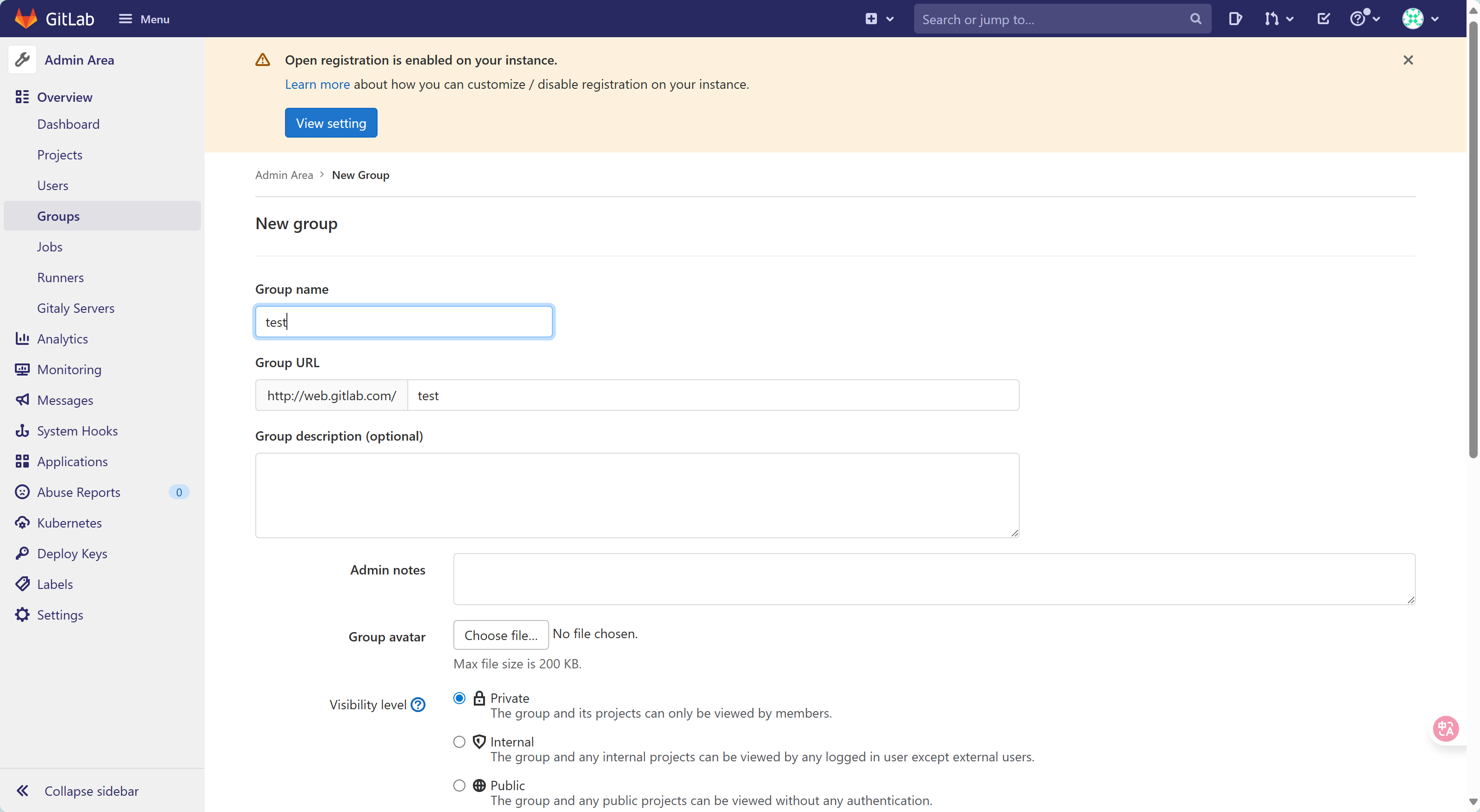Click the page vertical scrollbar thumb

[1473, 239]
